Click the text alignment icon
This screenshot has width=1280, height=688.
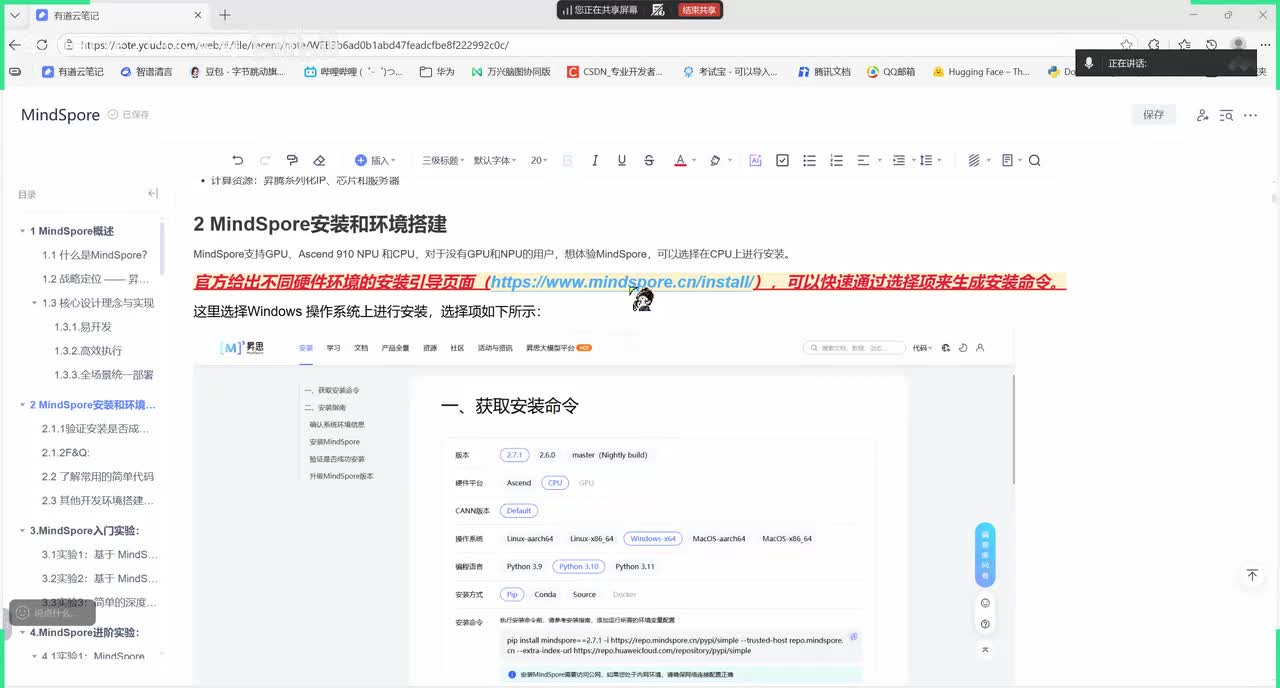[863, 160]
